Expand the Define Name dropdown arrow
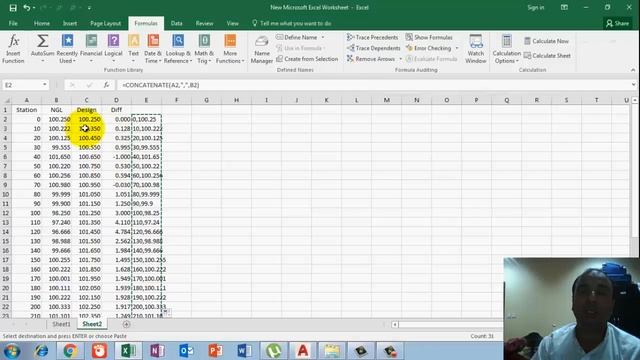This screenshot has height=360, width=640. tap(323, 37)
